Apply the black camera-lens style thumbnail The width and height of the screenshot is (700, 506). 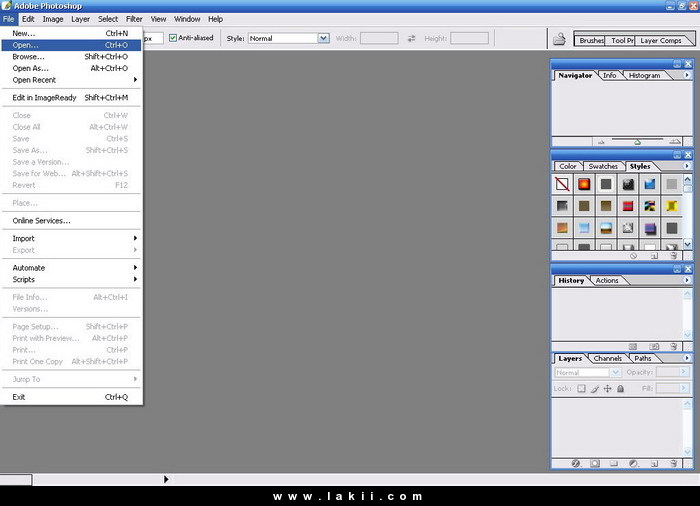628,184
